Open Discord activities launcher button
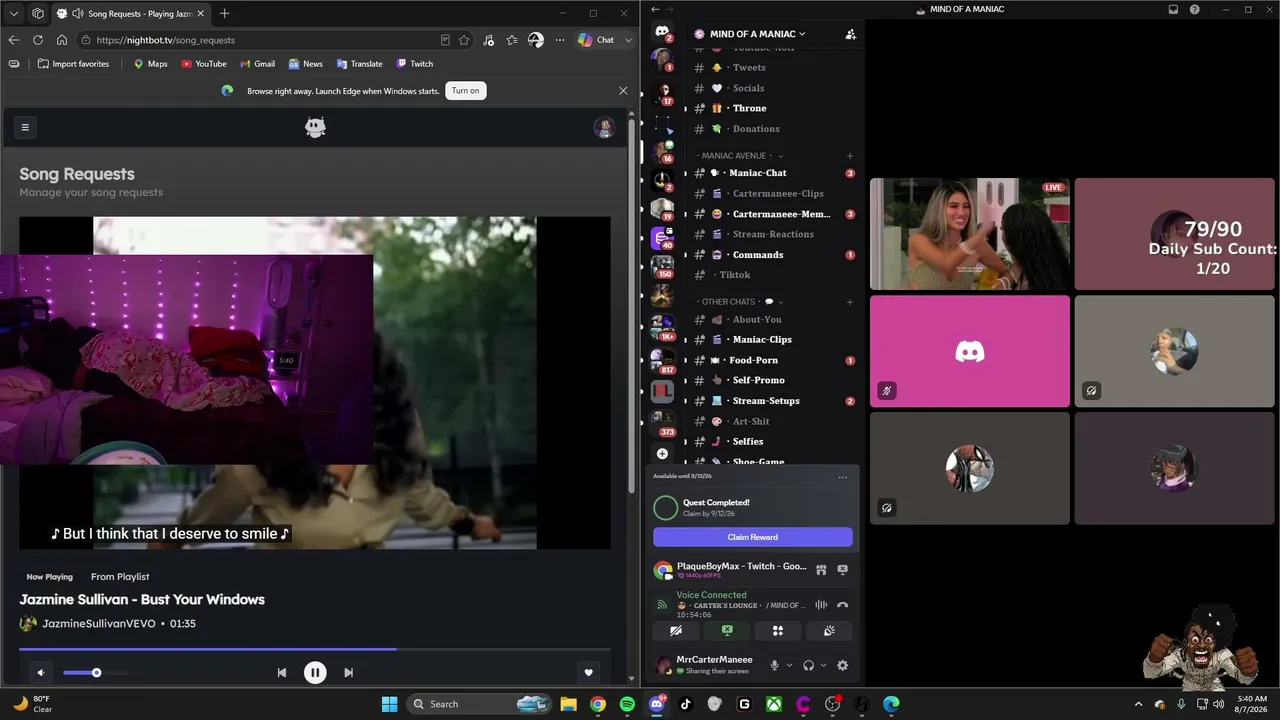Viewport: 1280px width, 720px height. coord(778,631)
